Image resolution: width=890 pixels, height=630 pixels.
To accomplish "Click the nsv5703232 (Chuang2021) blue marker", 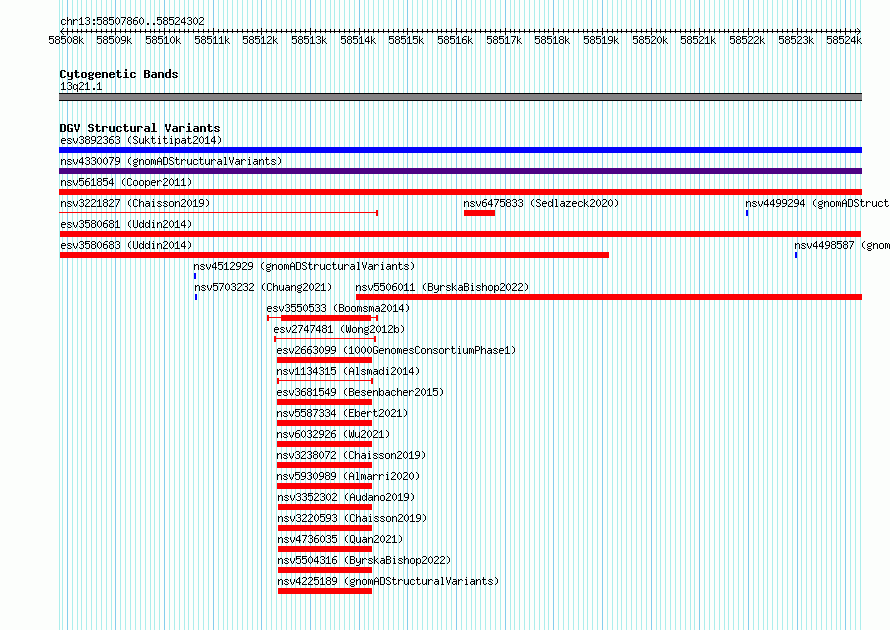I will coord(196,297).
